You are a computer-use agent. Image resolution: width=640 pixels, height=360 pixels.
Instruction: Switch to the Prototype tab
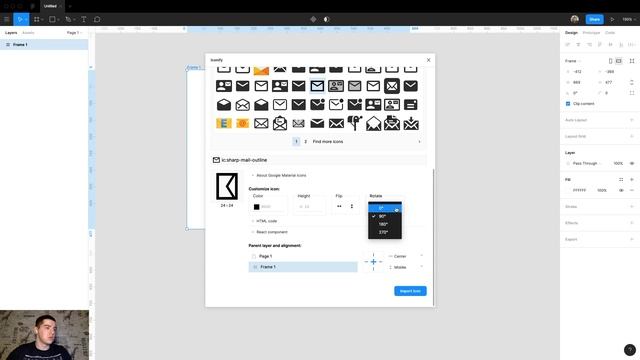pos(591,33)
